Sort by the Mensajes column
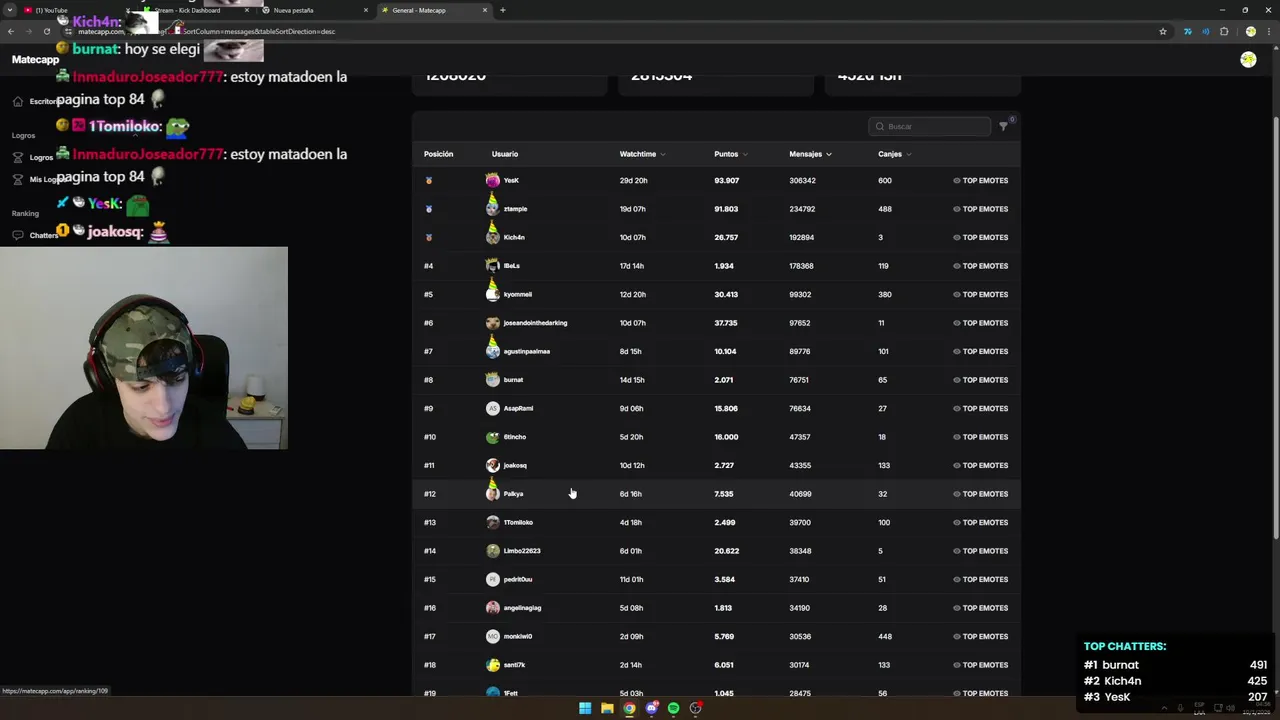 pos(810,154)
